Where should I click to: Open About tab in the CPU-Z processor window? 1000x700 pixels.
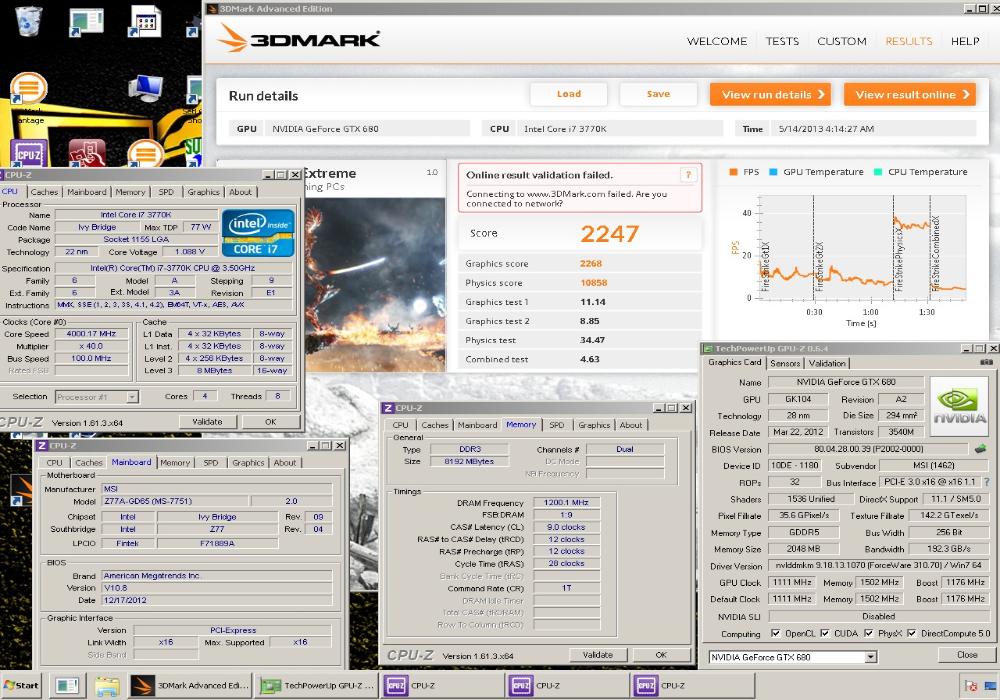240,191
